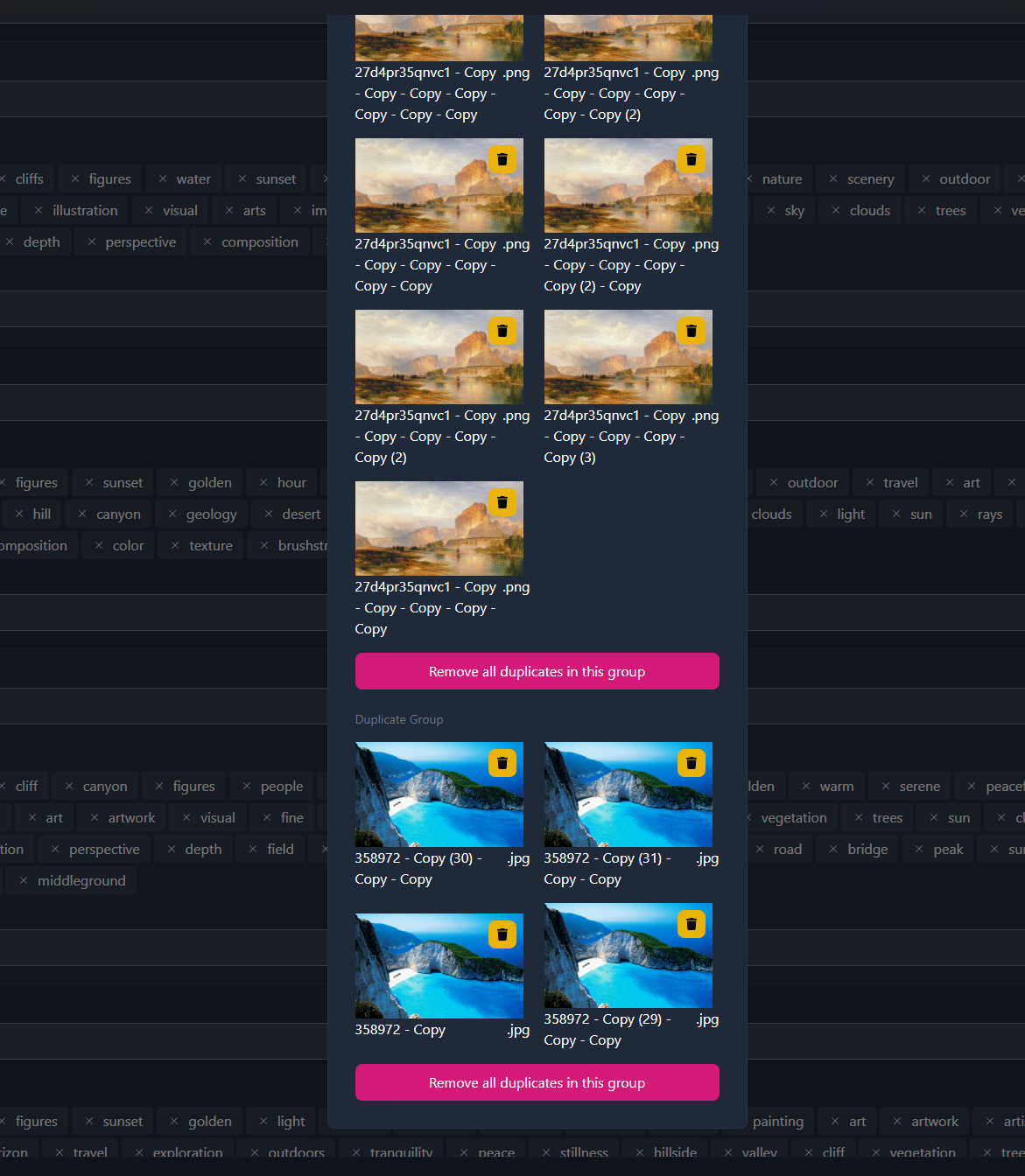Remove the 'bridge' tag with its × icon
Screen dimensions: 1025x1176
click(833, 850)
